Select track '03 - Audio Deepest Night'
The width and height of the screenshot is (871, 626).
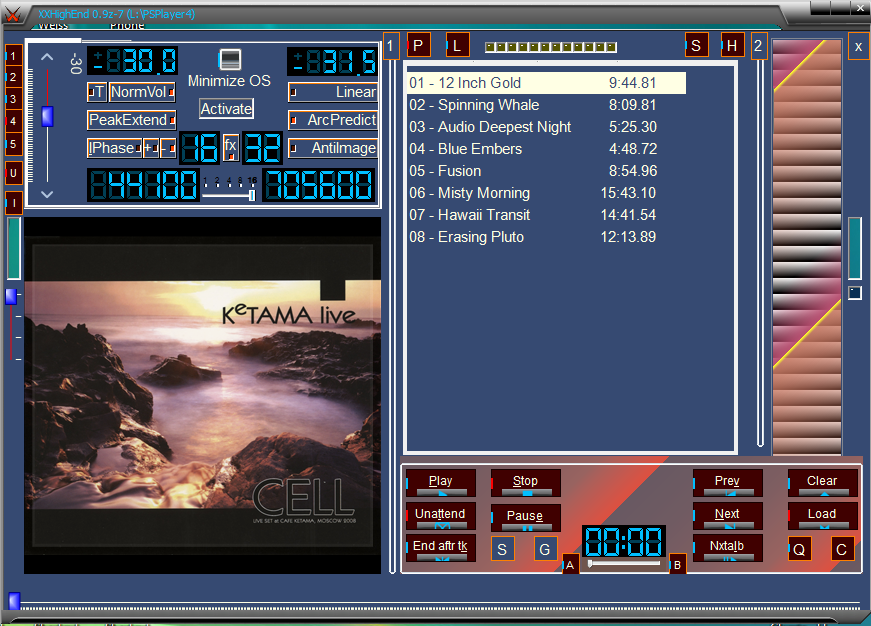(547, 127)
